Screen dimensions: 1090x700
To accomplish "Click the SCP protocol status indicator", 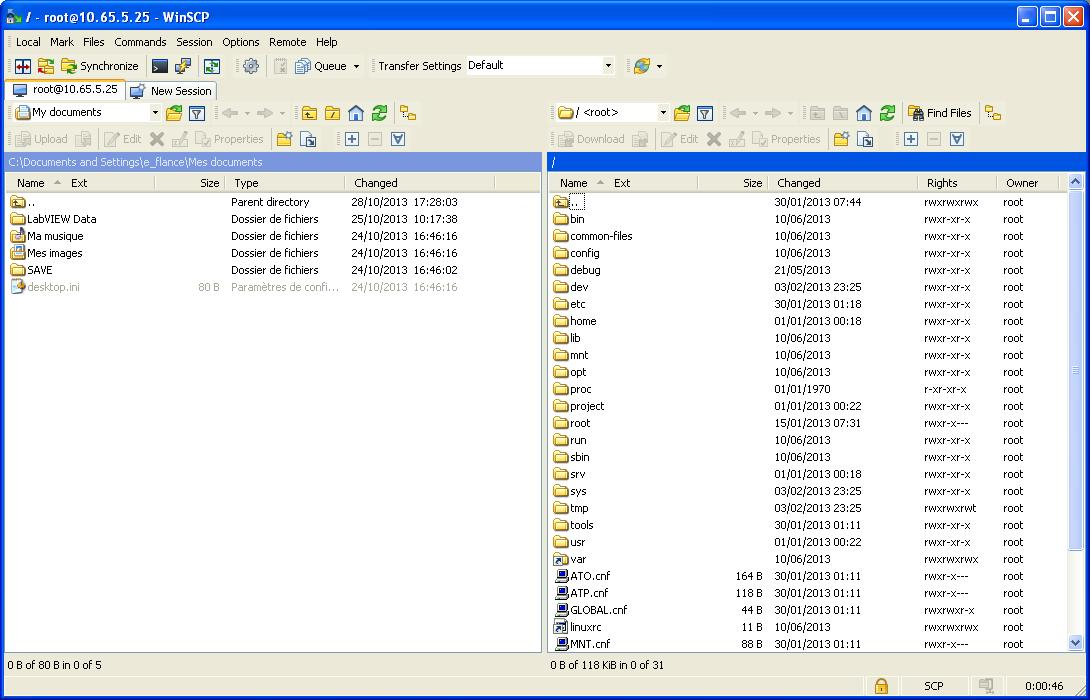I will pos(934,686).
